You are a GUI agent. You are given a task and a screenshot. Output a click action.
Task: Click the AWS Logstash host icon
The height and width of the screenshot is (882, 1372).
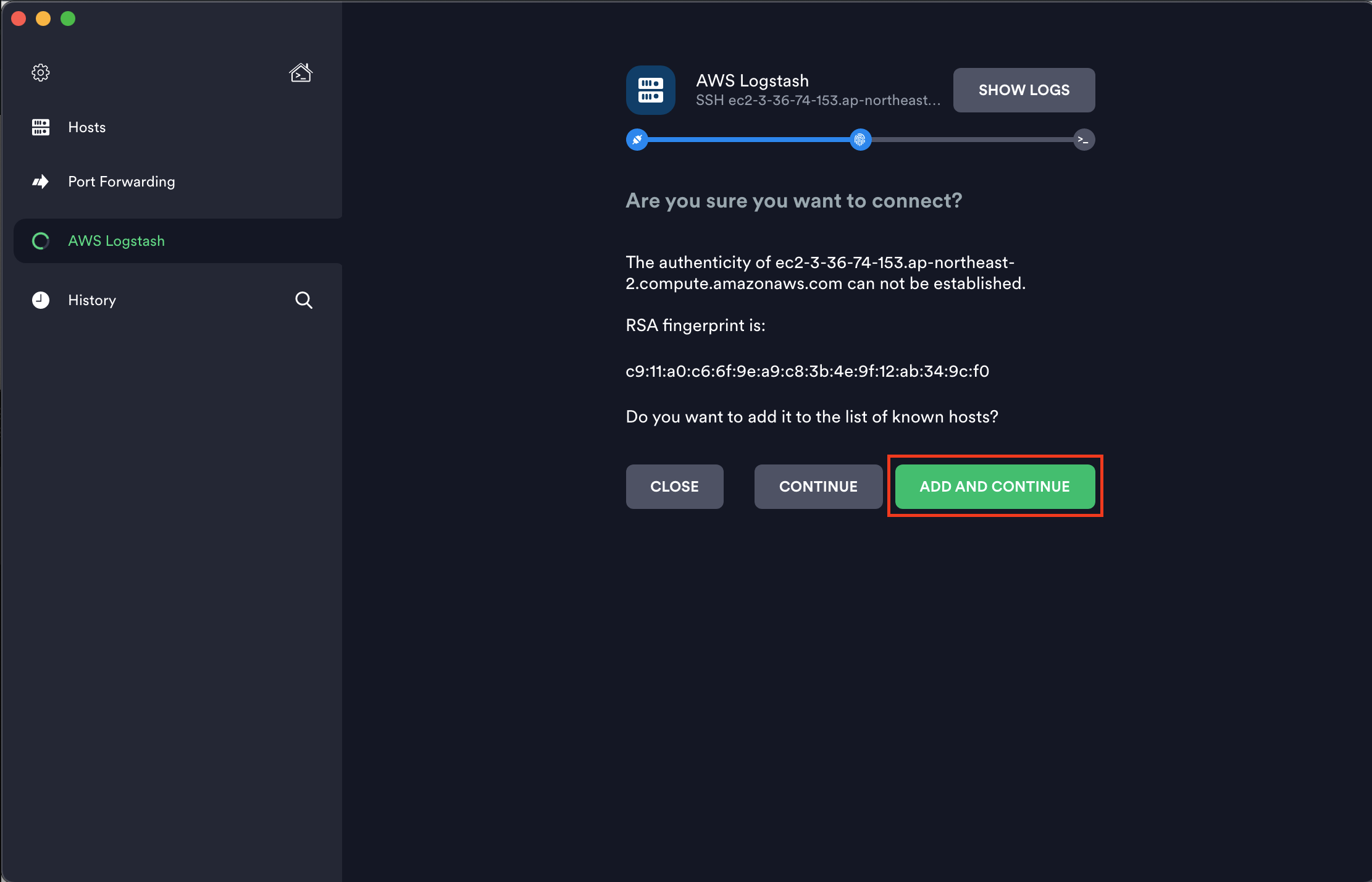[x=650, y=90]
